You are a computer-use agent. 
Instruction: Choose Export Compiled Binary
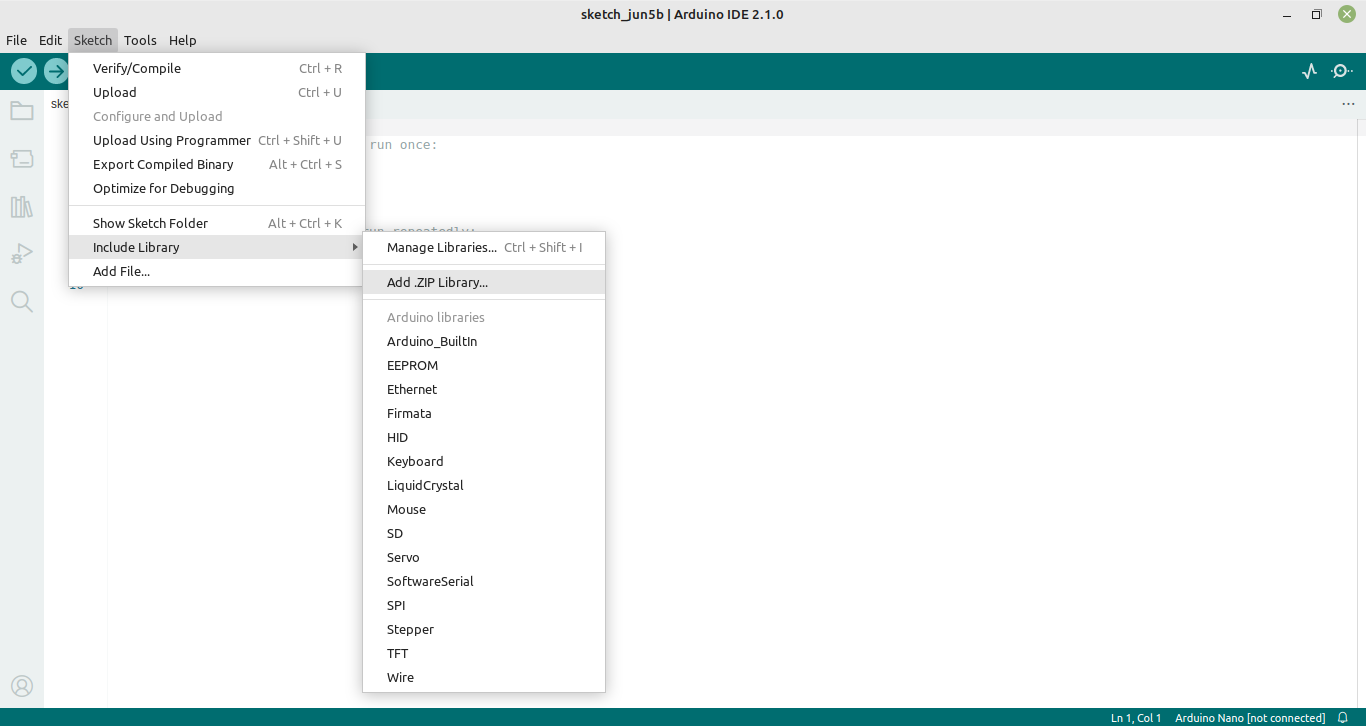[x=217, y=164]
